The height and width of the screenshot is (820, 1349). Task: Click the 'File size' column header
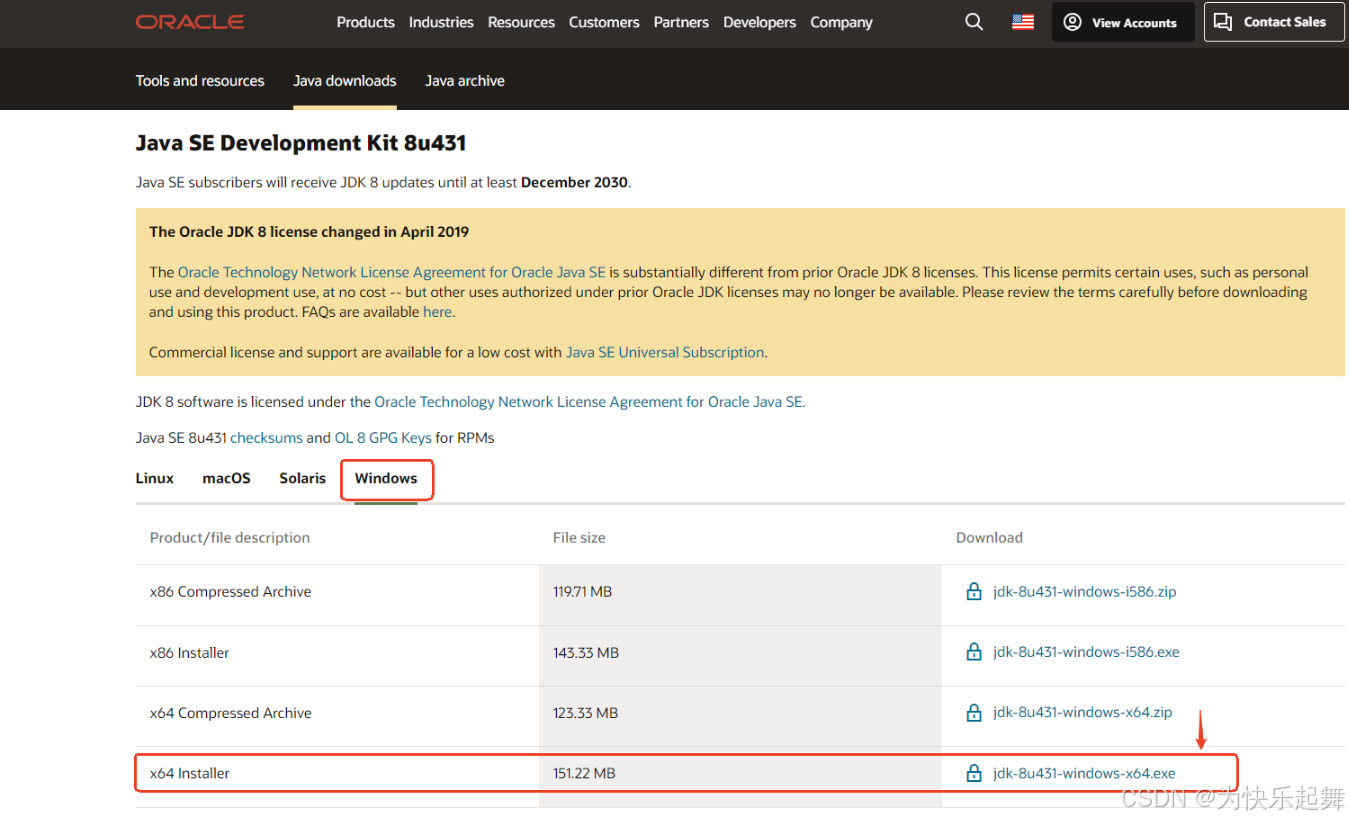tap(579, 538)
